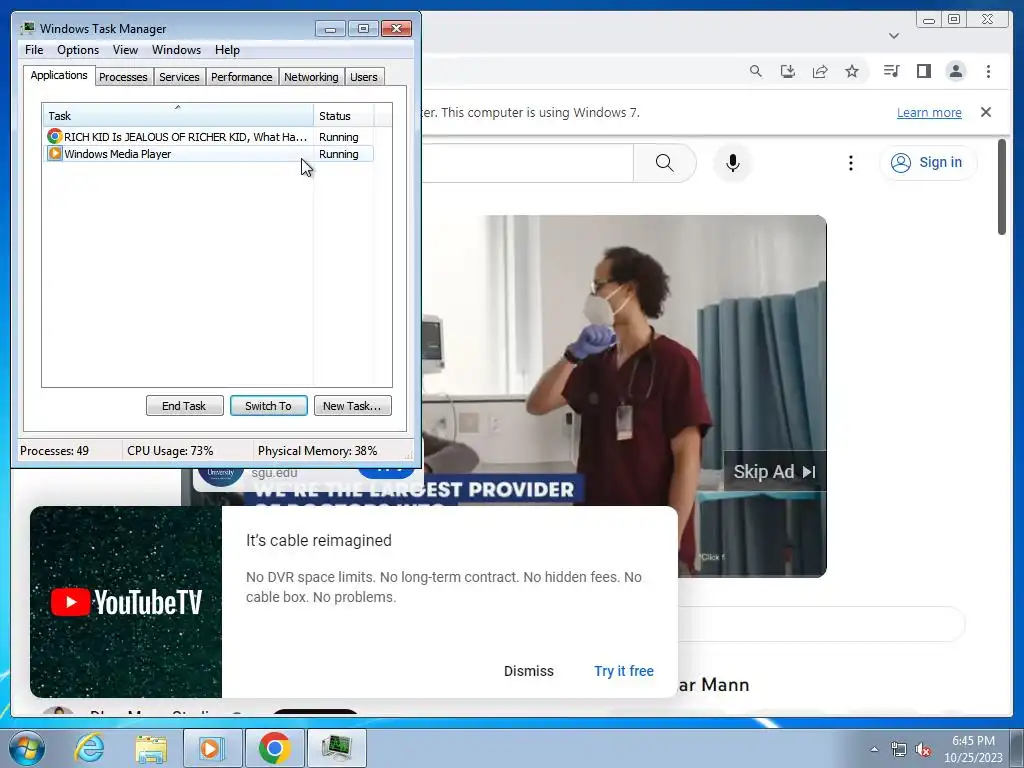Click the Chrome page vertical scrollbar thumb
The width and height of the screenshot is (1024, 768).
pos(1002,187)
